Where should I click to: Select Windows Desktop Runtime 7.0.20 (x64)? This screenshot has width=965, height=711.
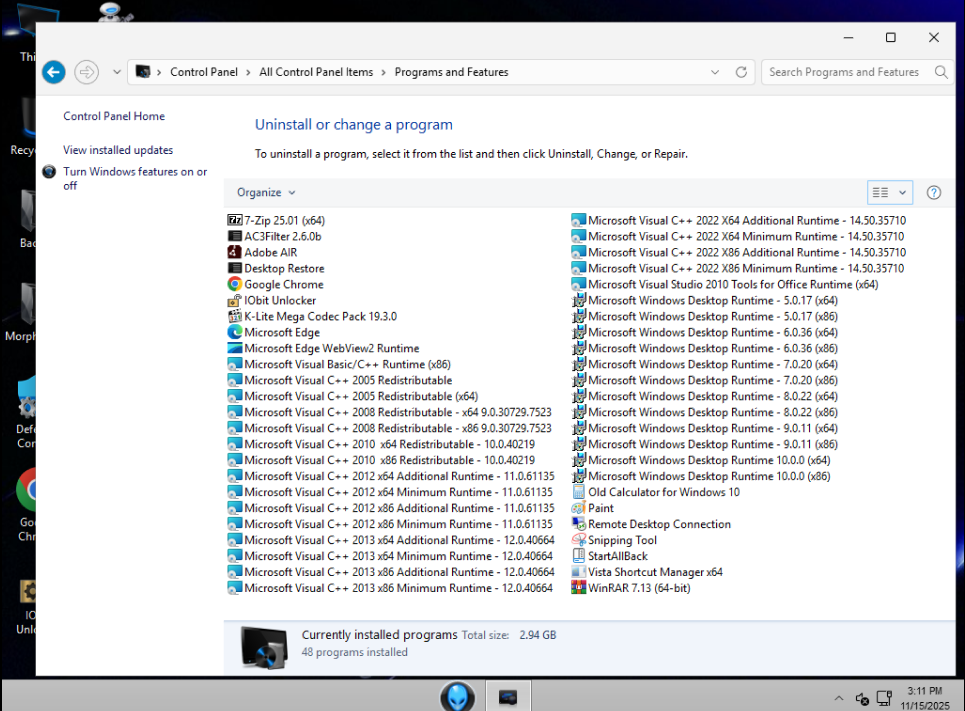[713, 364]
